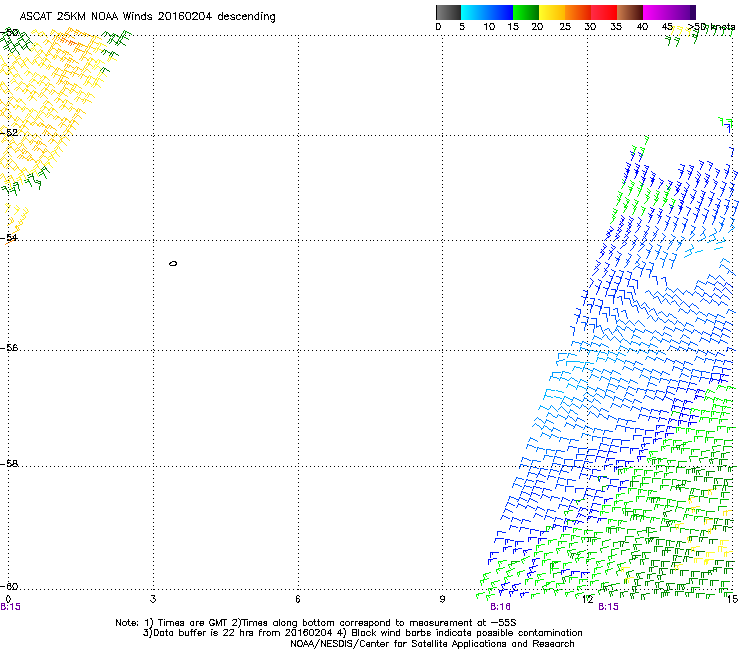This screenshot has width=740, height=650.
Task: Click the '5' label under color scale
Action: pyautogui.click(x=462, y=27)
